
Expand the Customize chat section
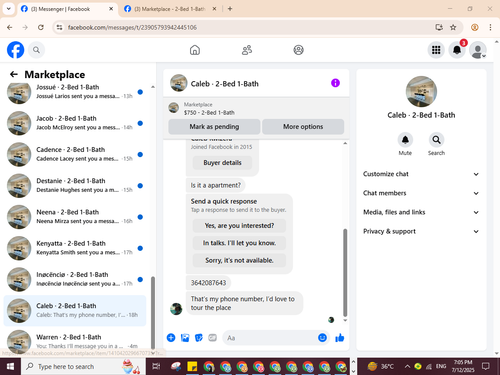(421, 174)
